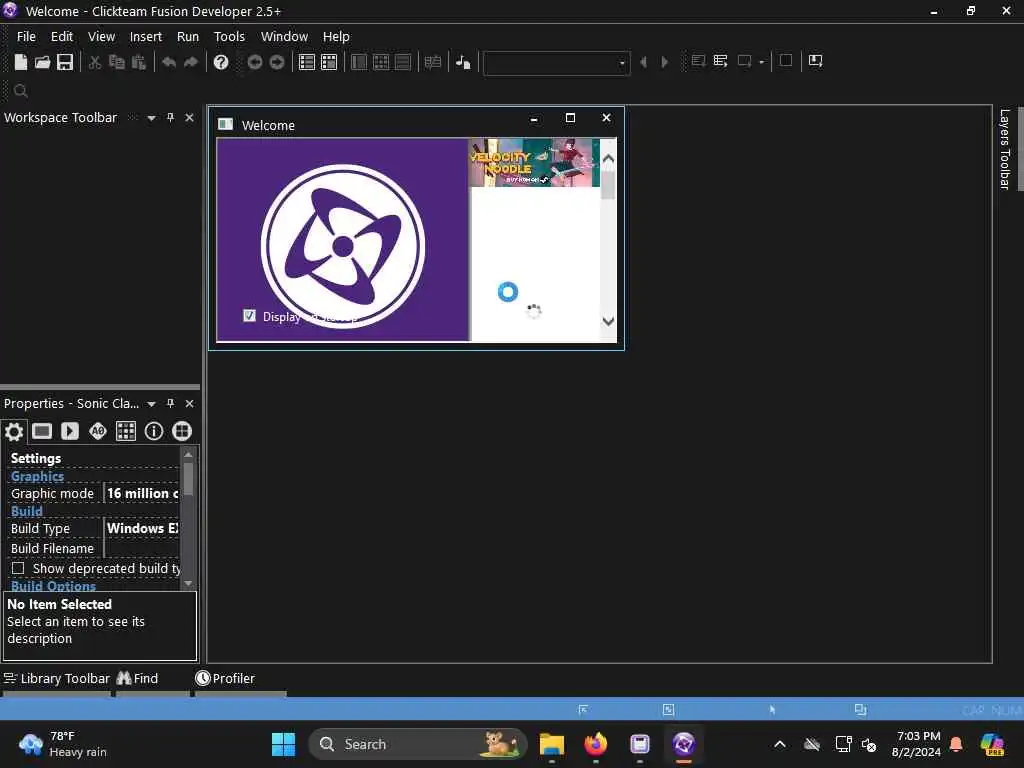Redo the last undone action
This screenshot has height=768, width=1024.
click(191, 62)
